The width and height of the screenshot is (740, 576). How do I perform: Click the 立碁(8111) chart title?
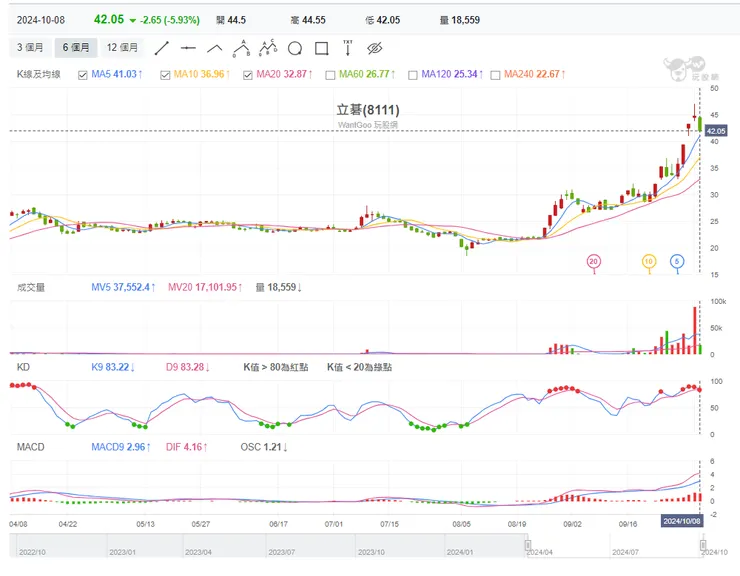(368, 110)
